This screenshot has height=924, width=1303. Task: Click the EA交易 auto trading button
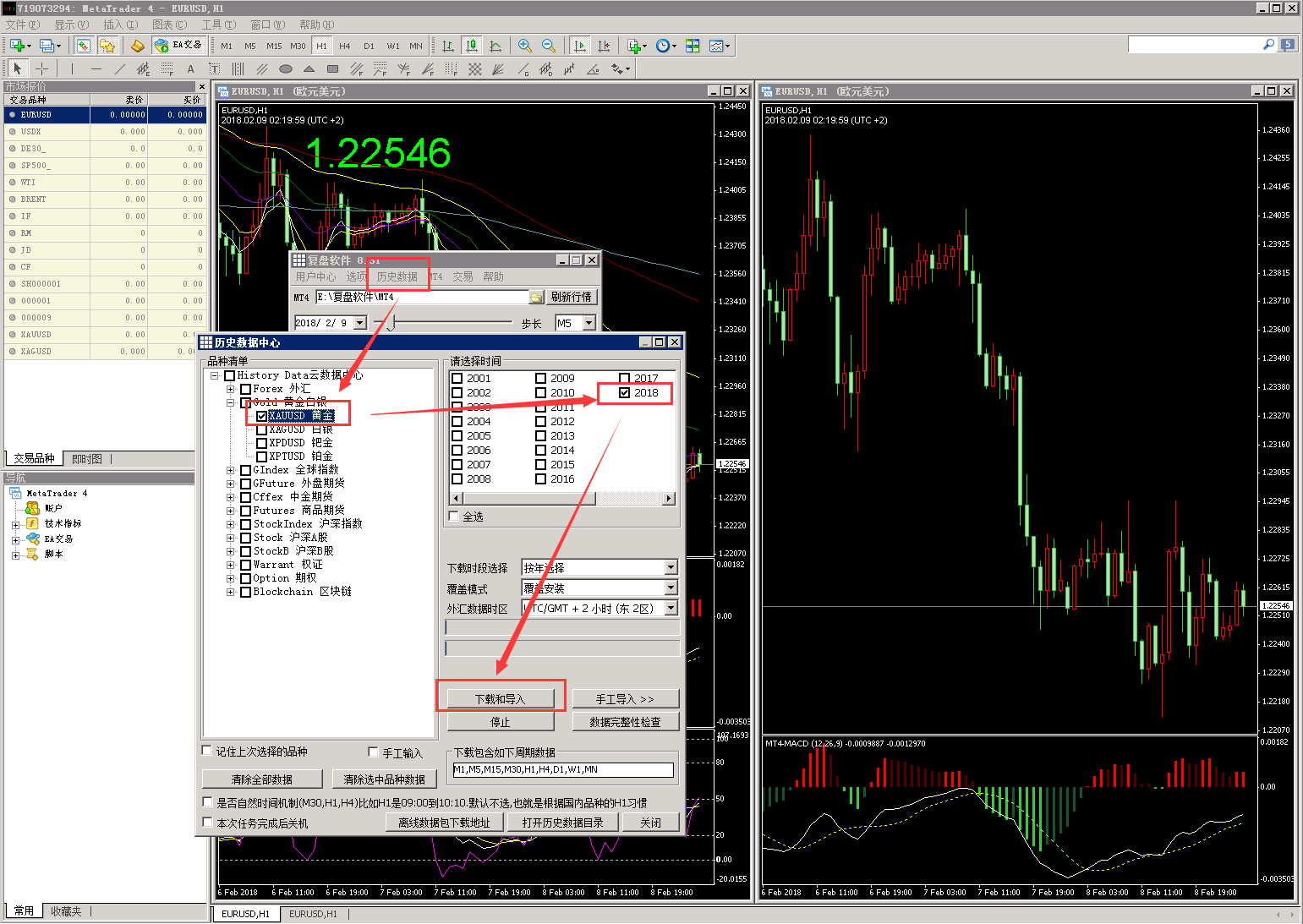pyautogui.click(x=178, y=46)
